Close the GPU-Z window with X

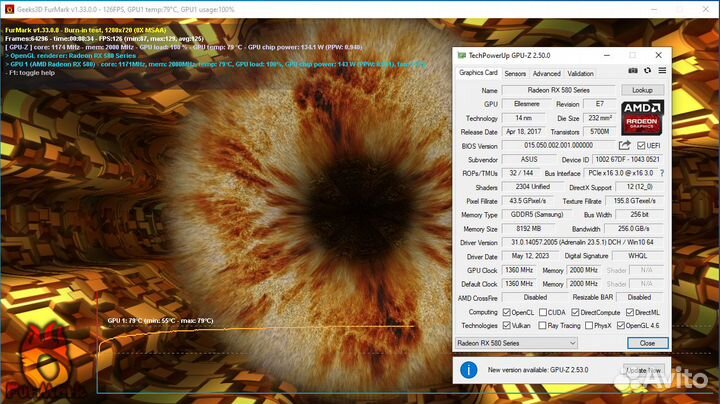click(658, 55)
